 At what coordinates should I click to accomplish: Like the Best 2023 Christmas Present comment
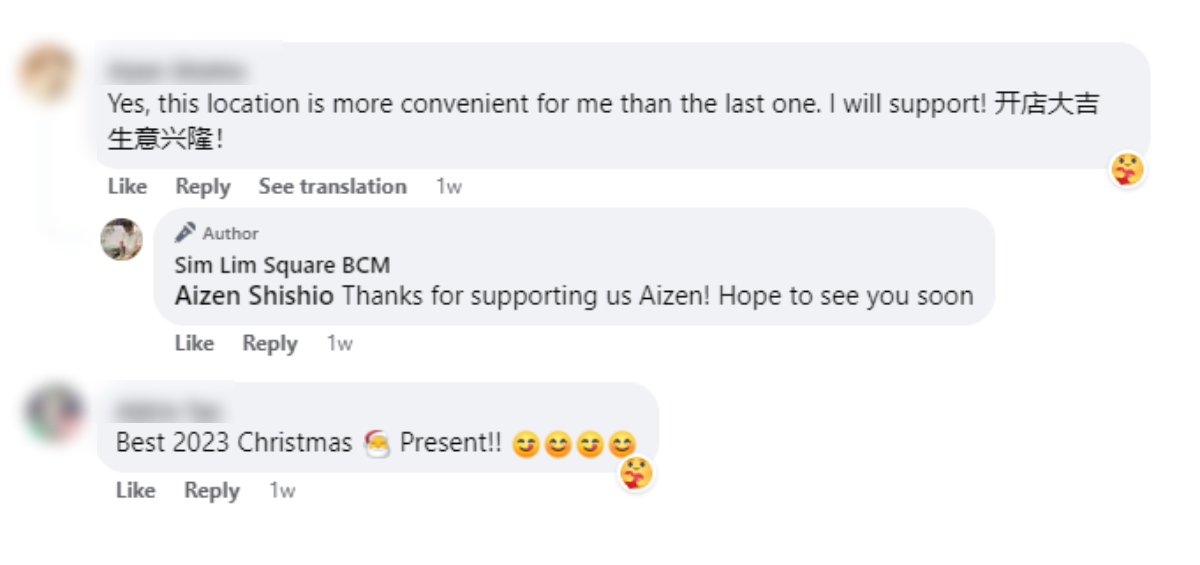(135, 491)
